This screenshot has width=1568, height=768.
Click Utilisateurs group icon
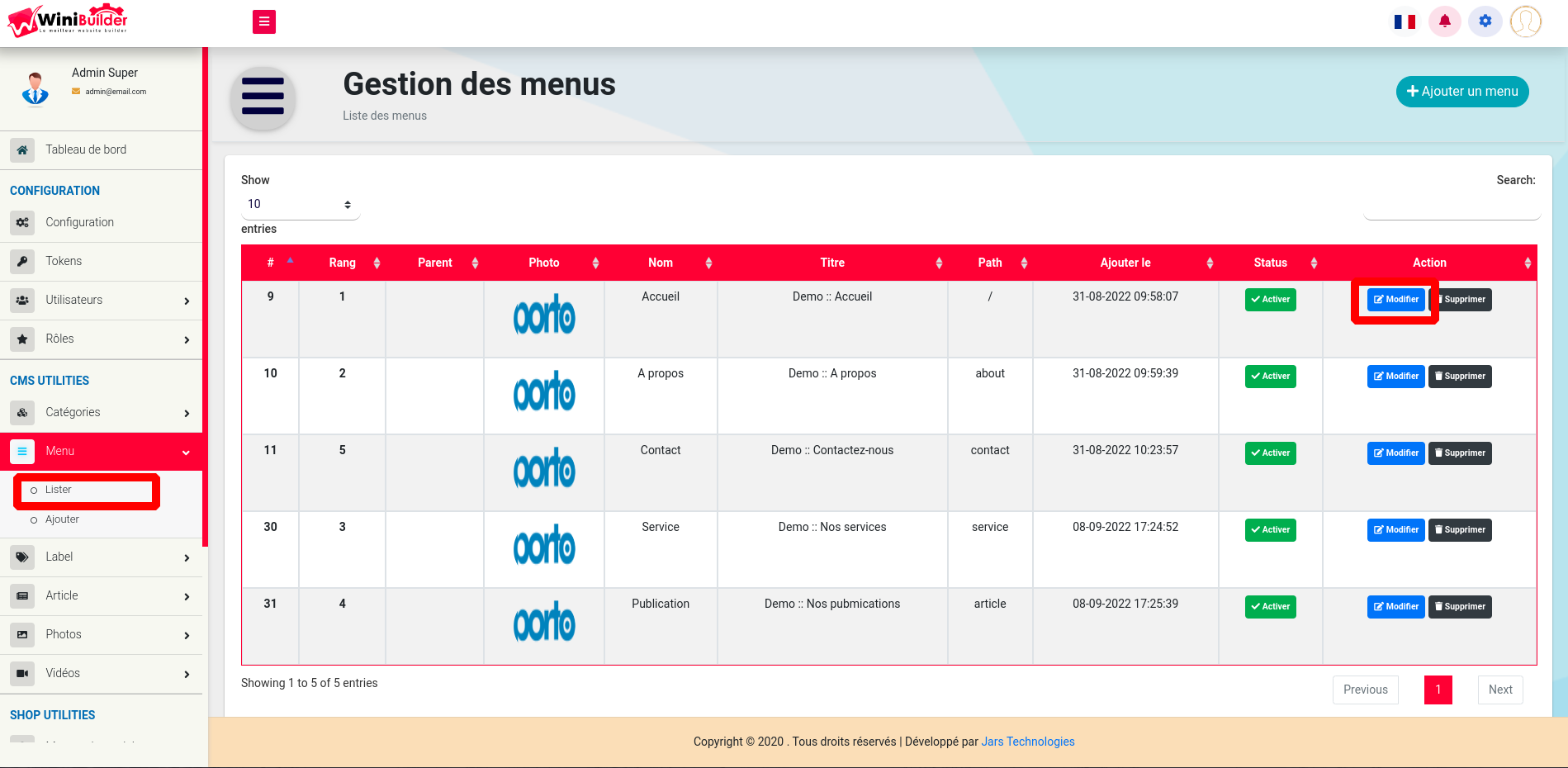coord(22,301)
